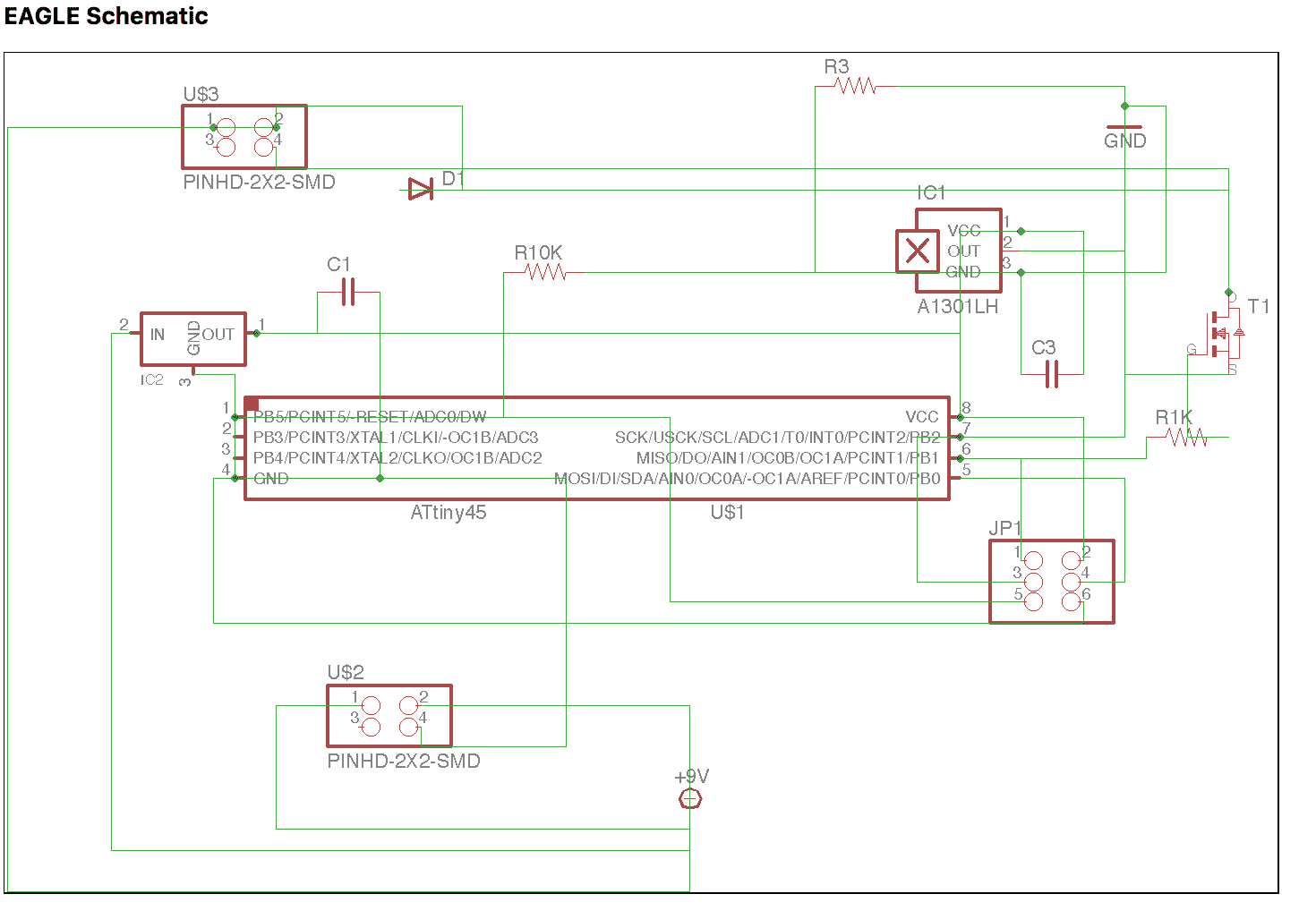Select pin 1 circle of JP1 header

coord(1033,561)
